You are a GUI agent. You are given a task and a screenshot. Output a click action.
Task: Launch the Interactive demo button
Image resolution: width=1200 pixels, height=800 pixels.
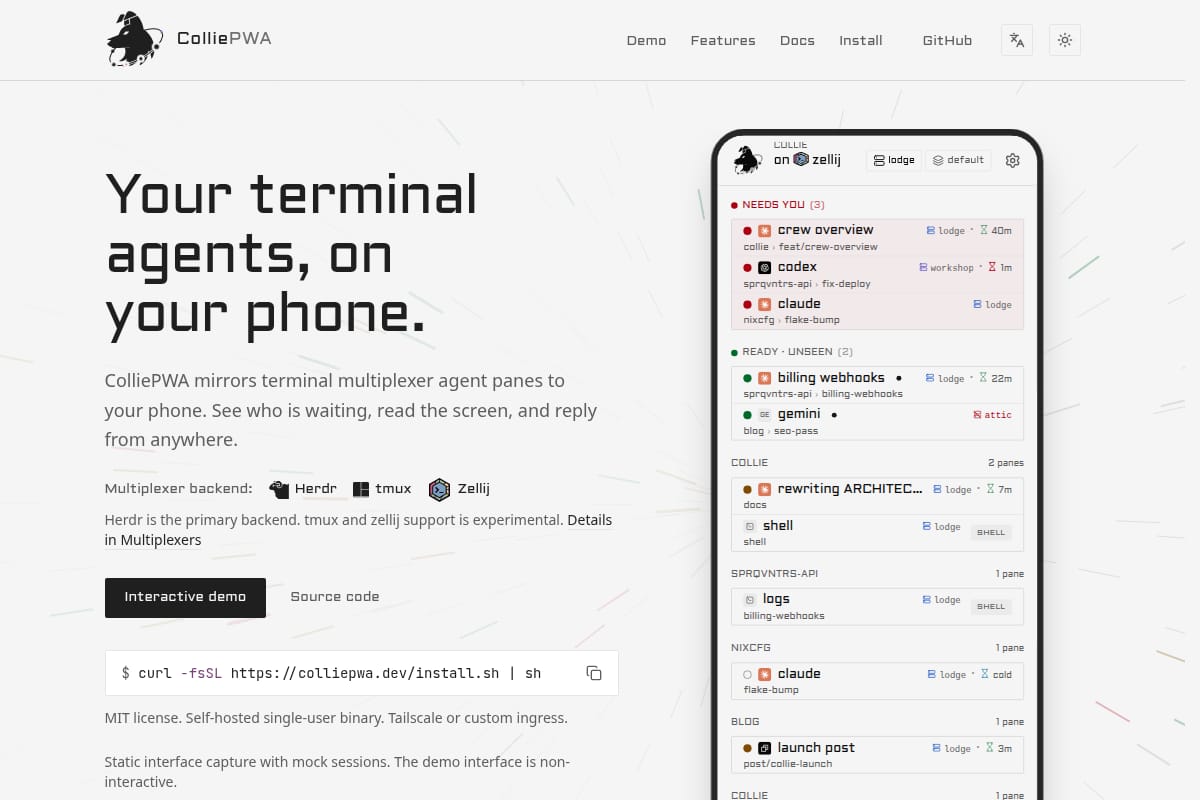click(185, 597)
